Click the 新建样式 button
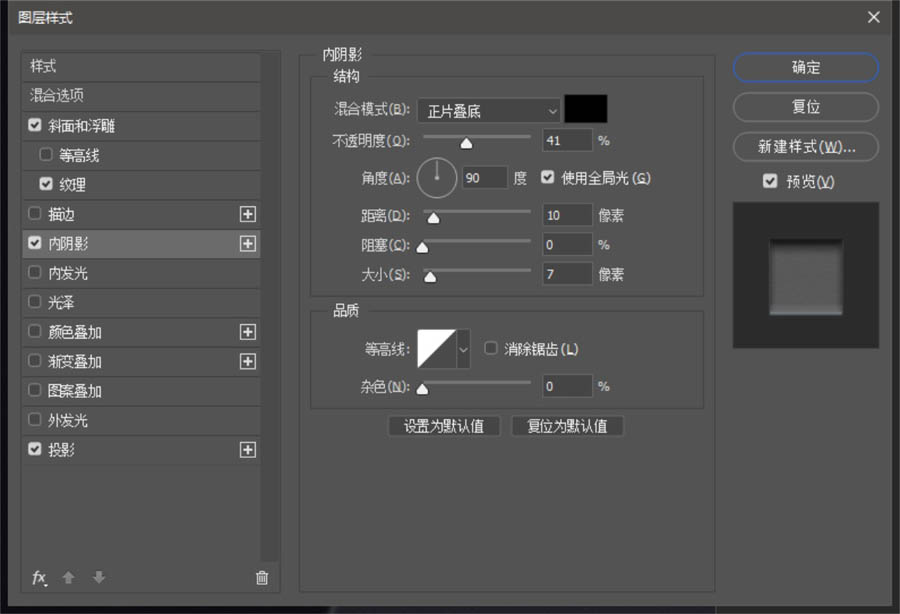This screenshot has width=900, height=614. (x=806, y=147)
